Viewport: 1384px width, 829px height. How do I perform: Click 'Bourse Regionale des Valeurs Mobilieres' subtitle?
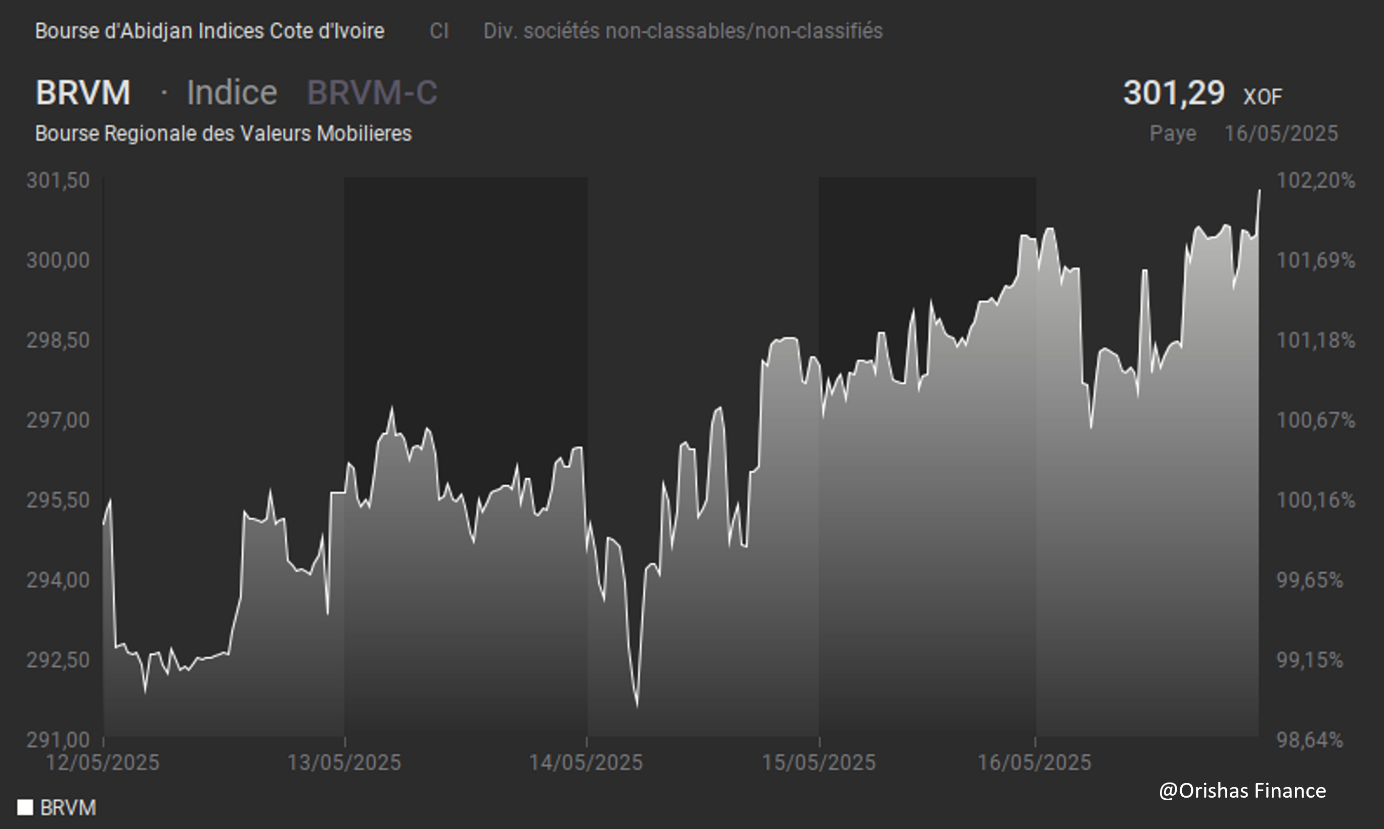pyautogui.click(x=223, y=133)
